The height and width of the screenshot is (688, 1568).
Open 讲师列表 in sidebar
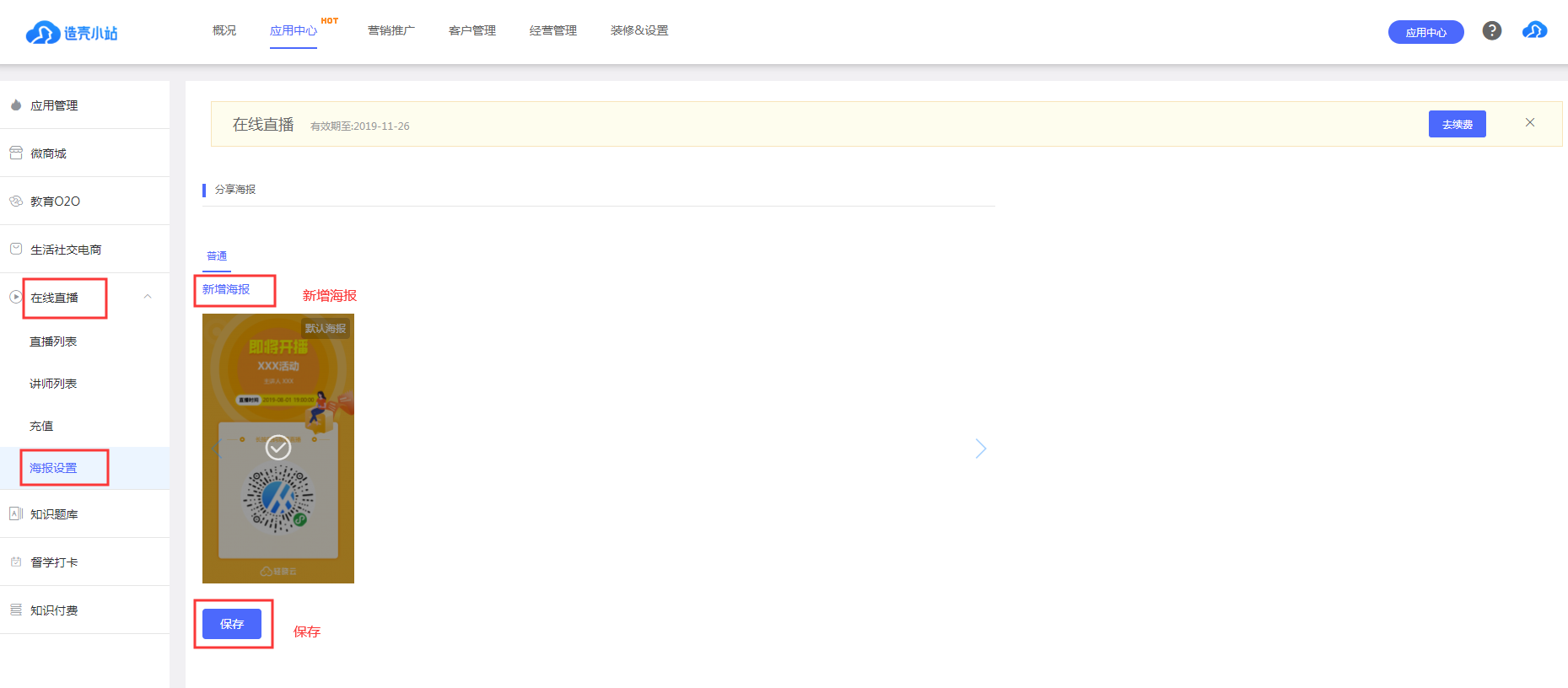click(53, 384)
